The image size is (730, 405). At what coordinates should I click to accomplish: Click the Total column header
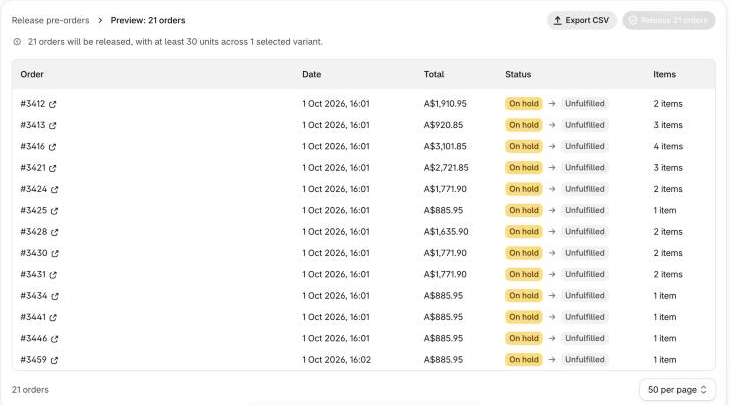pyautogui.click(x=434, y=74)
